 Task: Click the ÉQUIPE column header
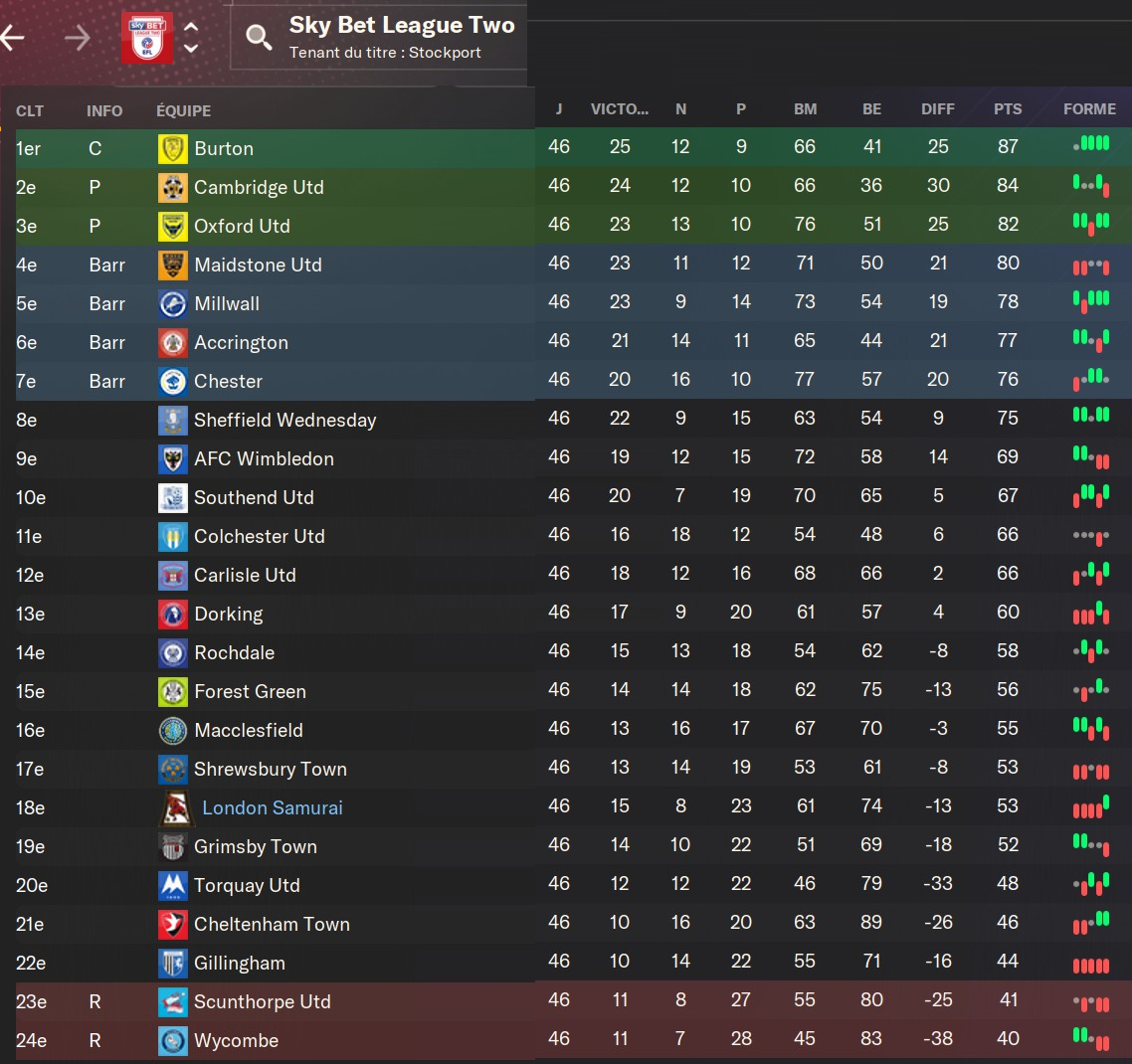coord(183,110)
